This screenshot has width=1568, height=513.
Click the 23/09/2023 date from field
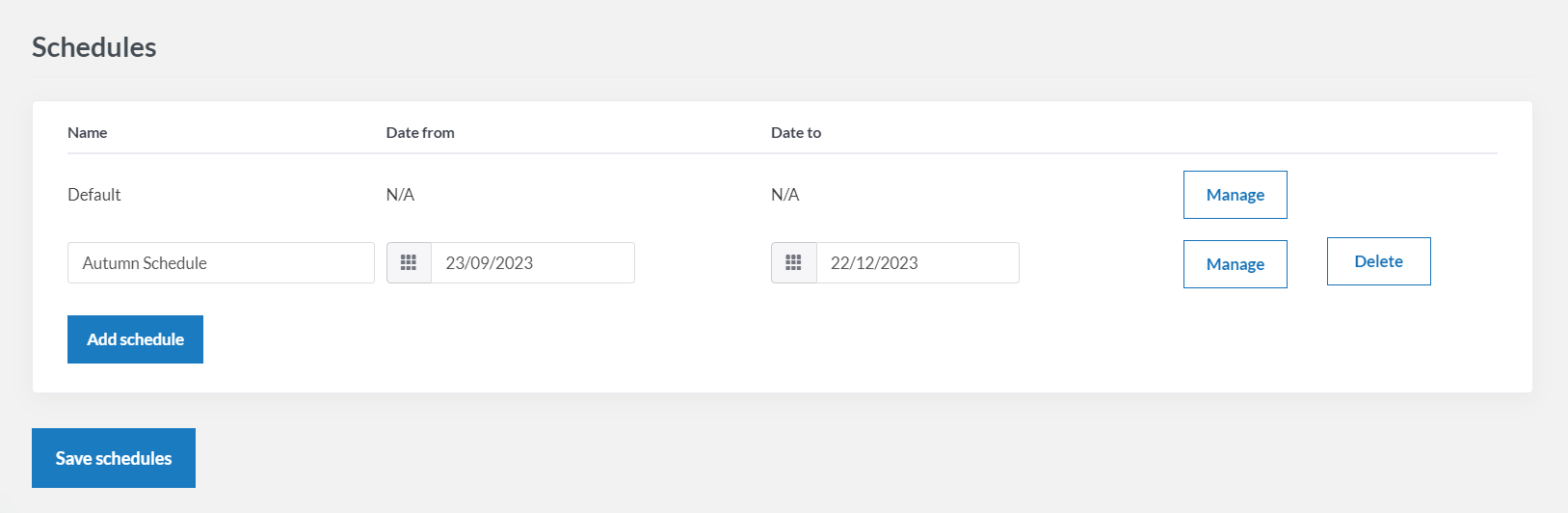click(x=532, y=262)
